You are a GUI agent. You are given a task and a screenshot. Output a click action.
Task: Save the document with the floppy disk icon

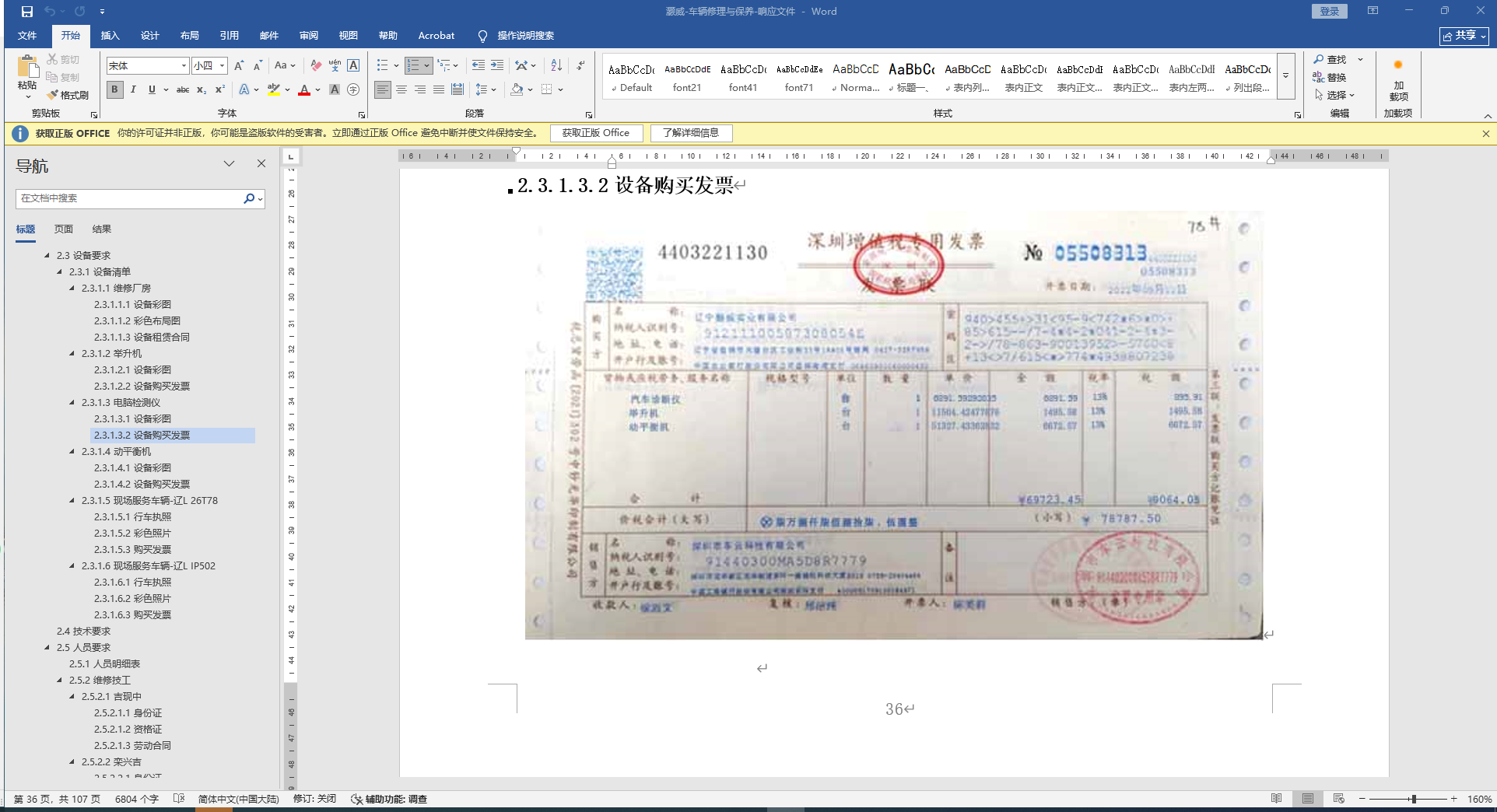click(27, 12)
